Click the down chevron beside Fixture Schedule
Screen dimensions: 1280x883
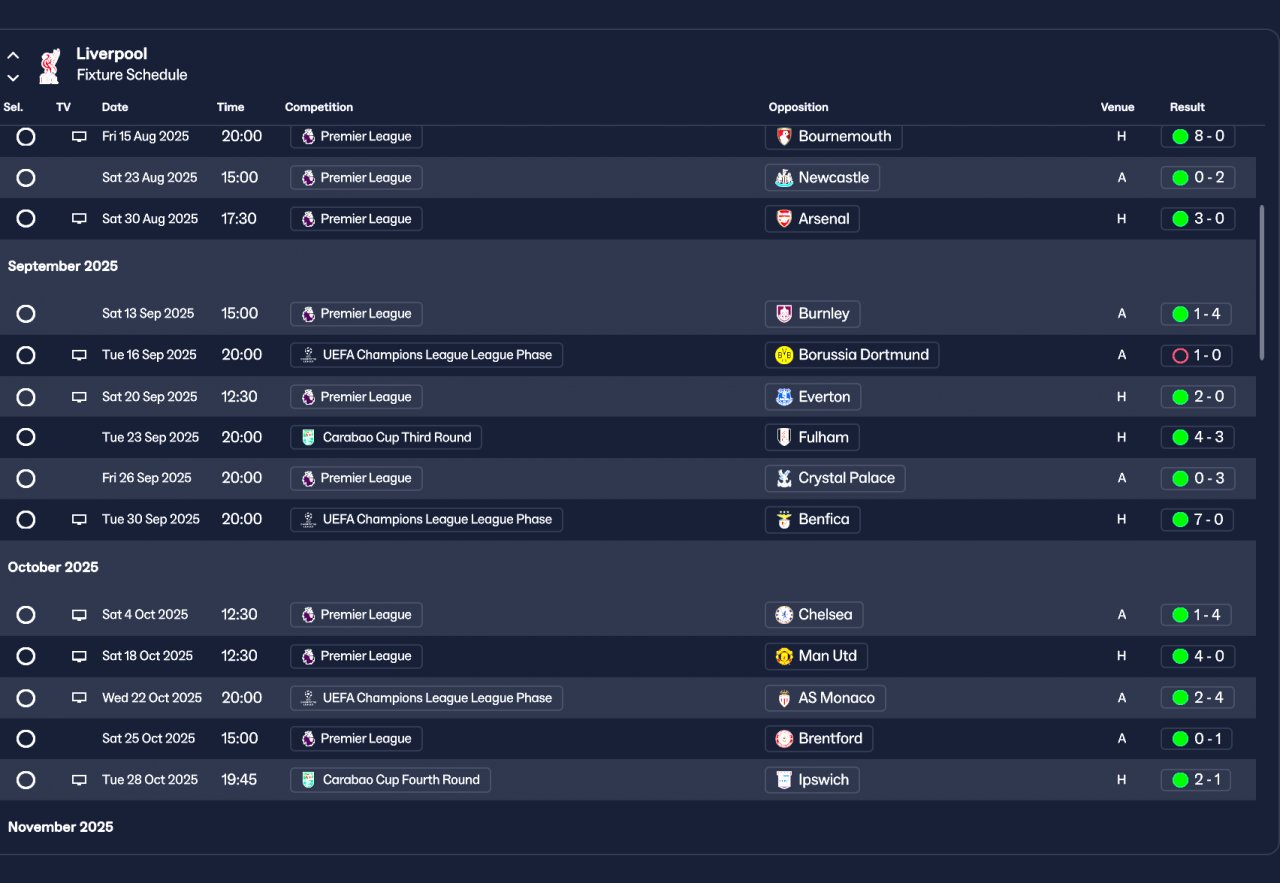13,77
